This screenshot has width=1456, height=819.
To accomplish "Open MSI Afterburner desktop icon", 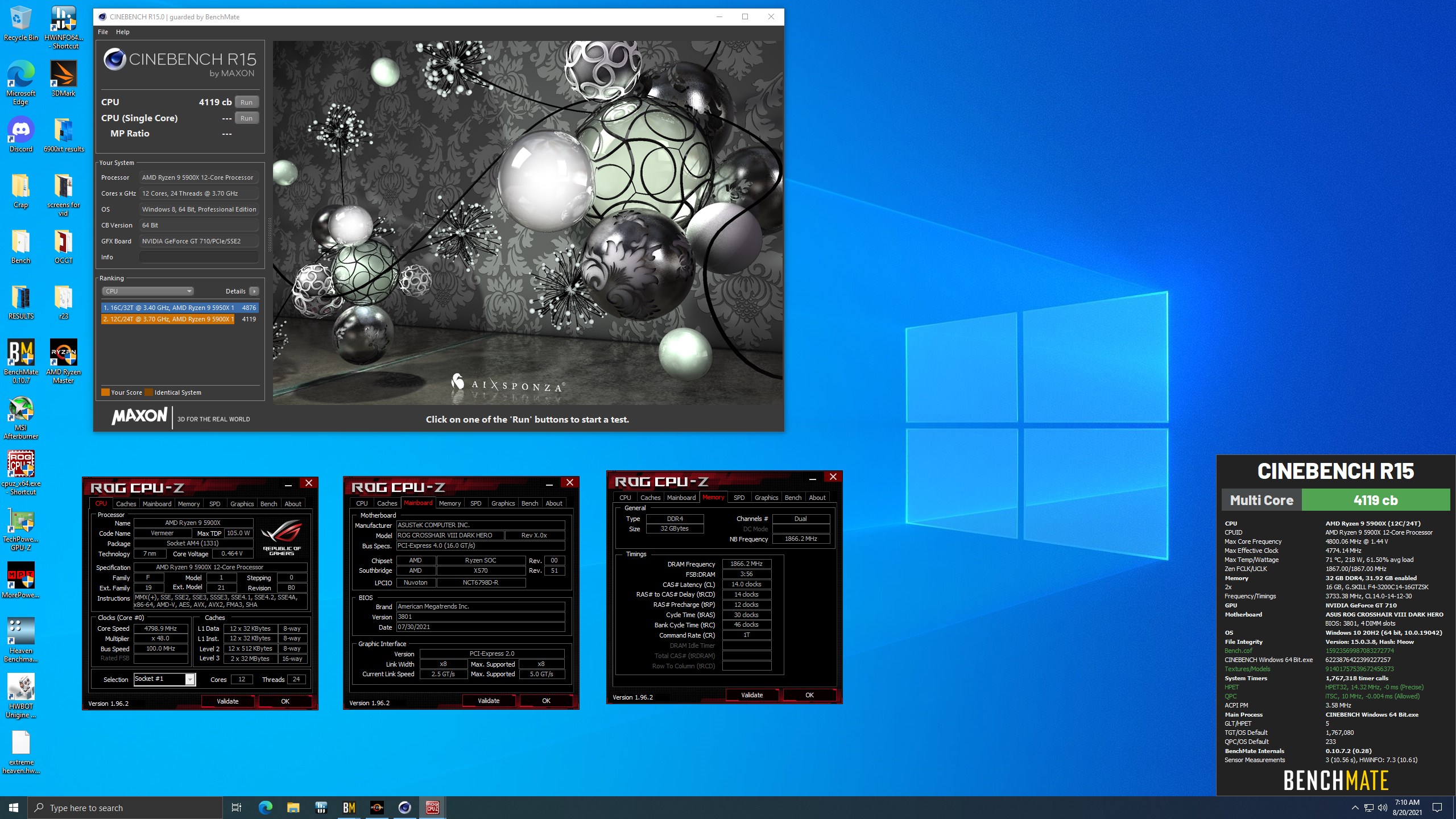I will click(20, 417).
